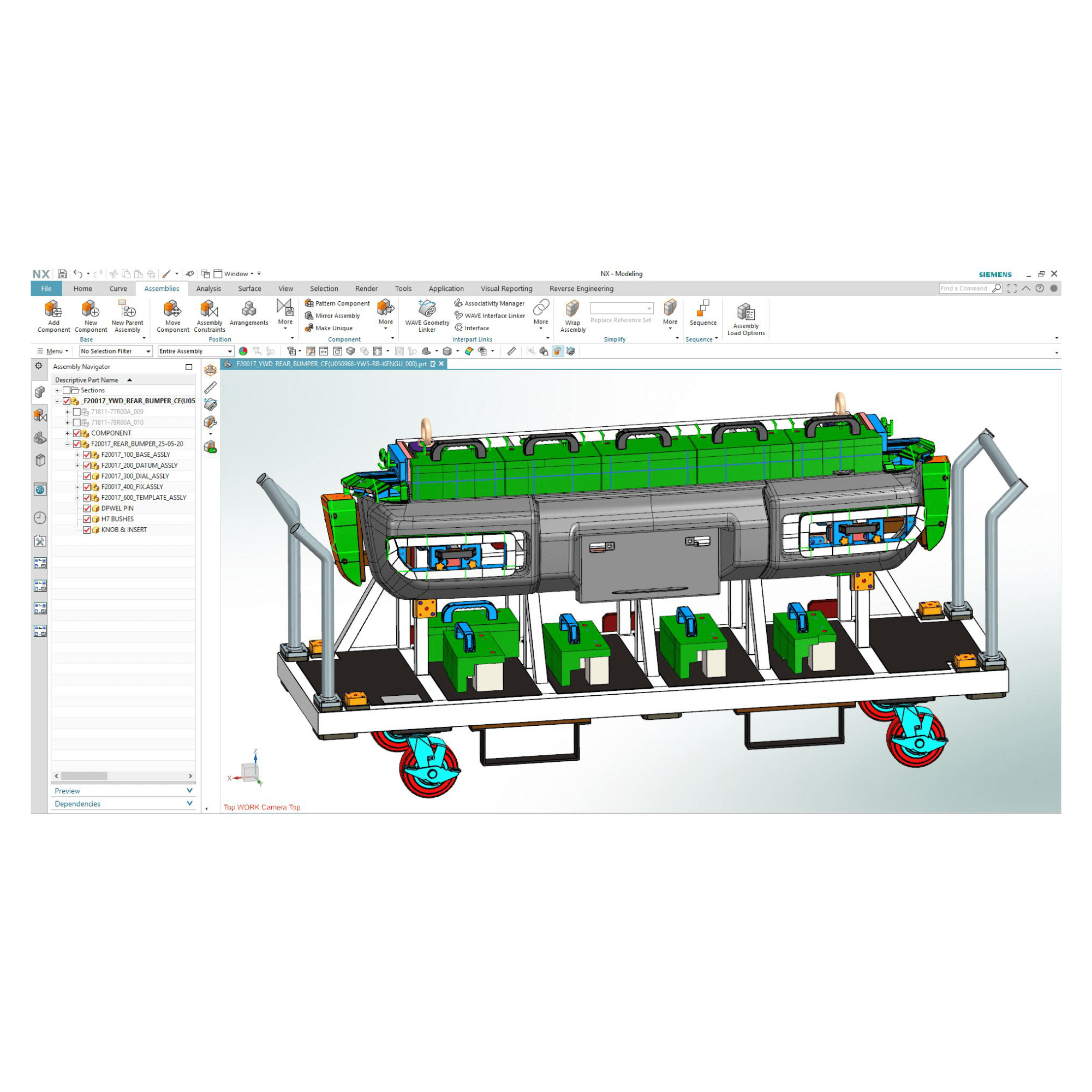Image resolution: width=1092 pixels, height=1092 pixels.
Task: Click More in the Position group
Action: 285,314
